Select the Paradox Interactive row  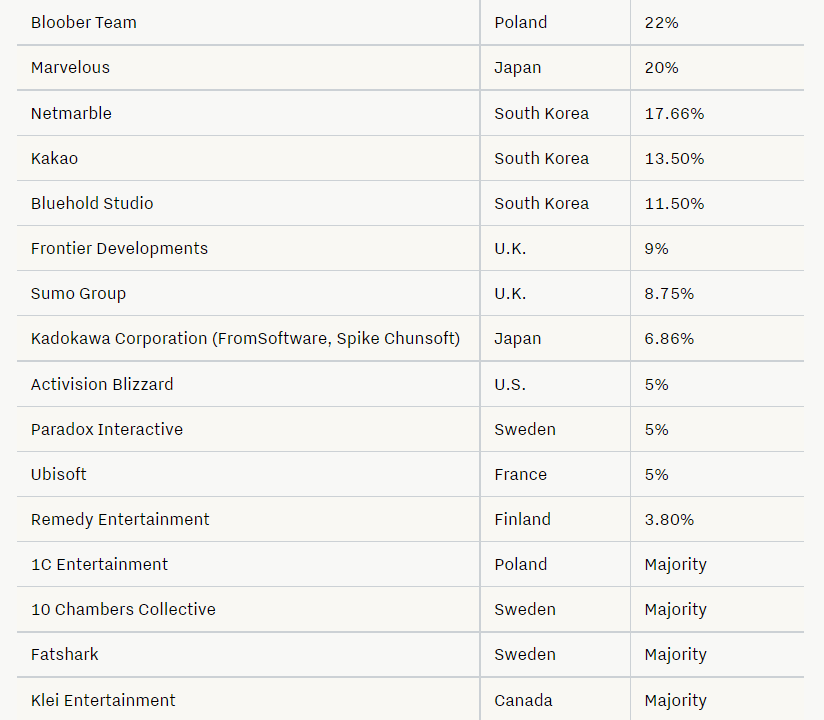point(107,429)
